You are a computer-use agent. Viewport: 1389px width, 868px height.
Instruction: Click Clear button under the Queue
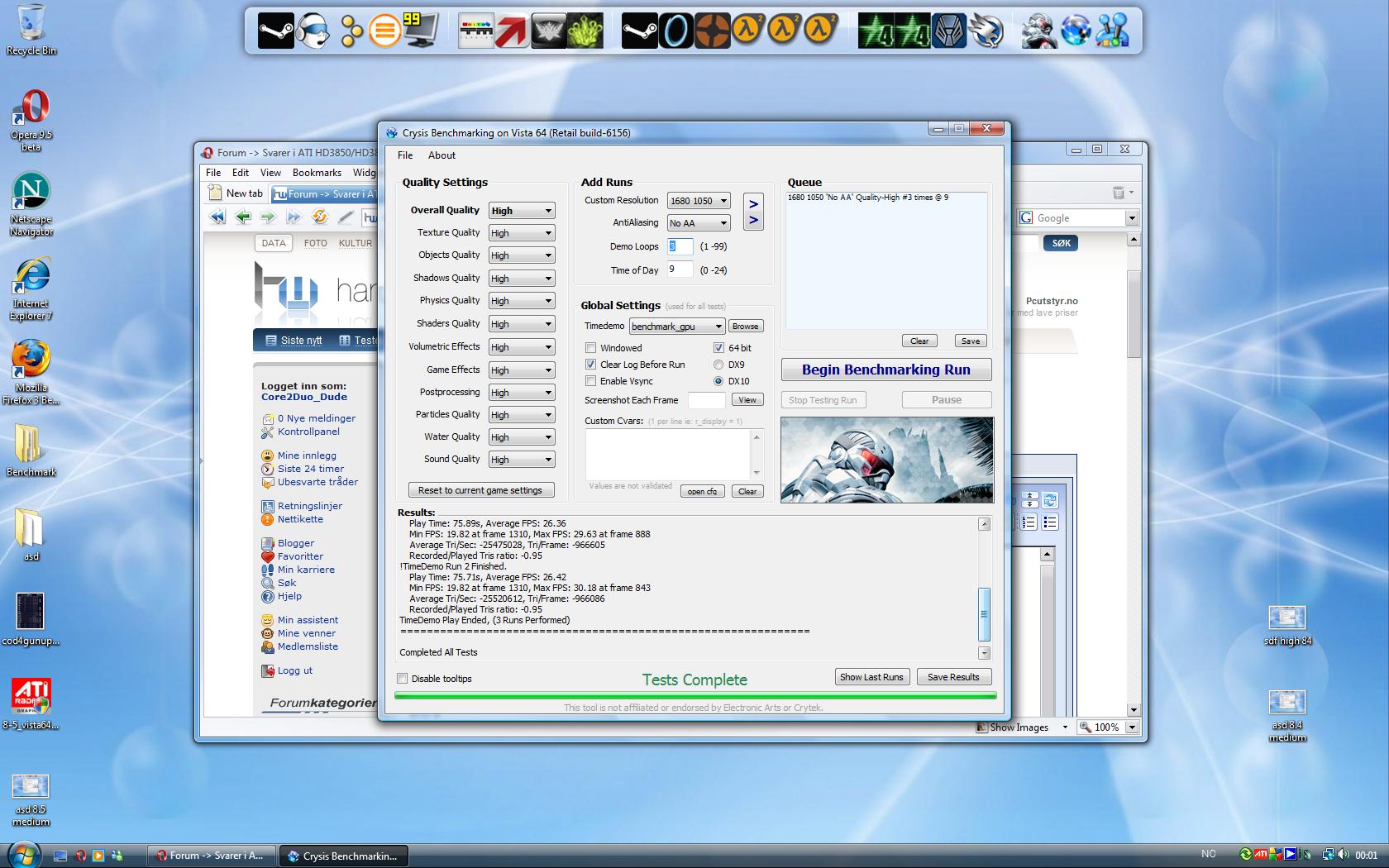point(919,341)
